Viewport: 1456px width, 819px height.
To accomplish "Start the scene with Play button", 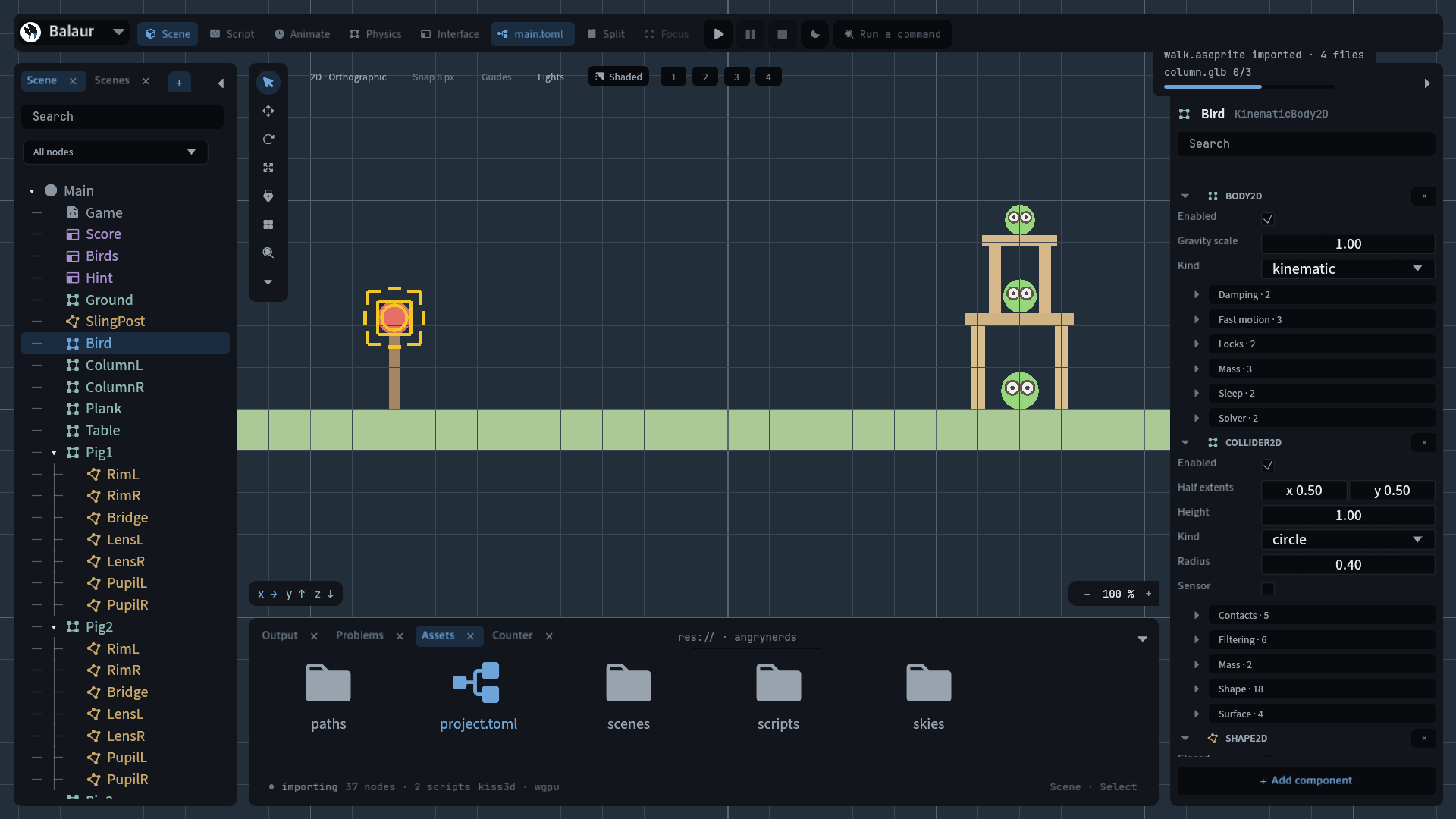I will pos(718,34).
